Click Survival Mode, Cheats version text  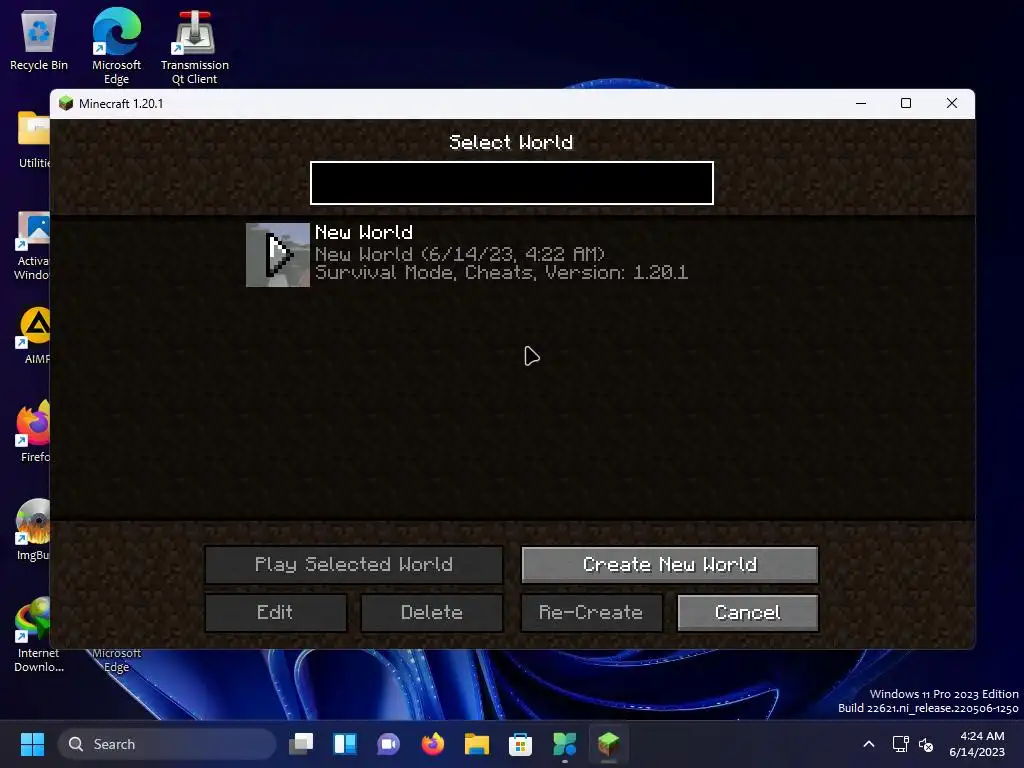[502, 272]
